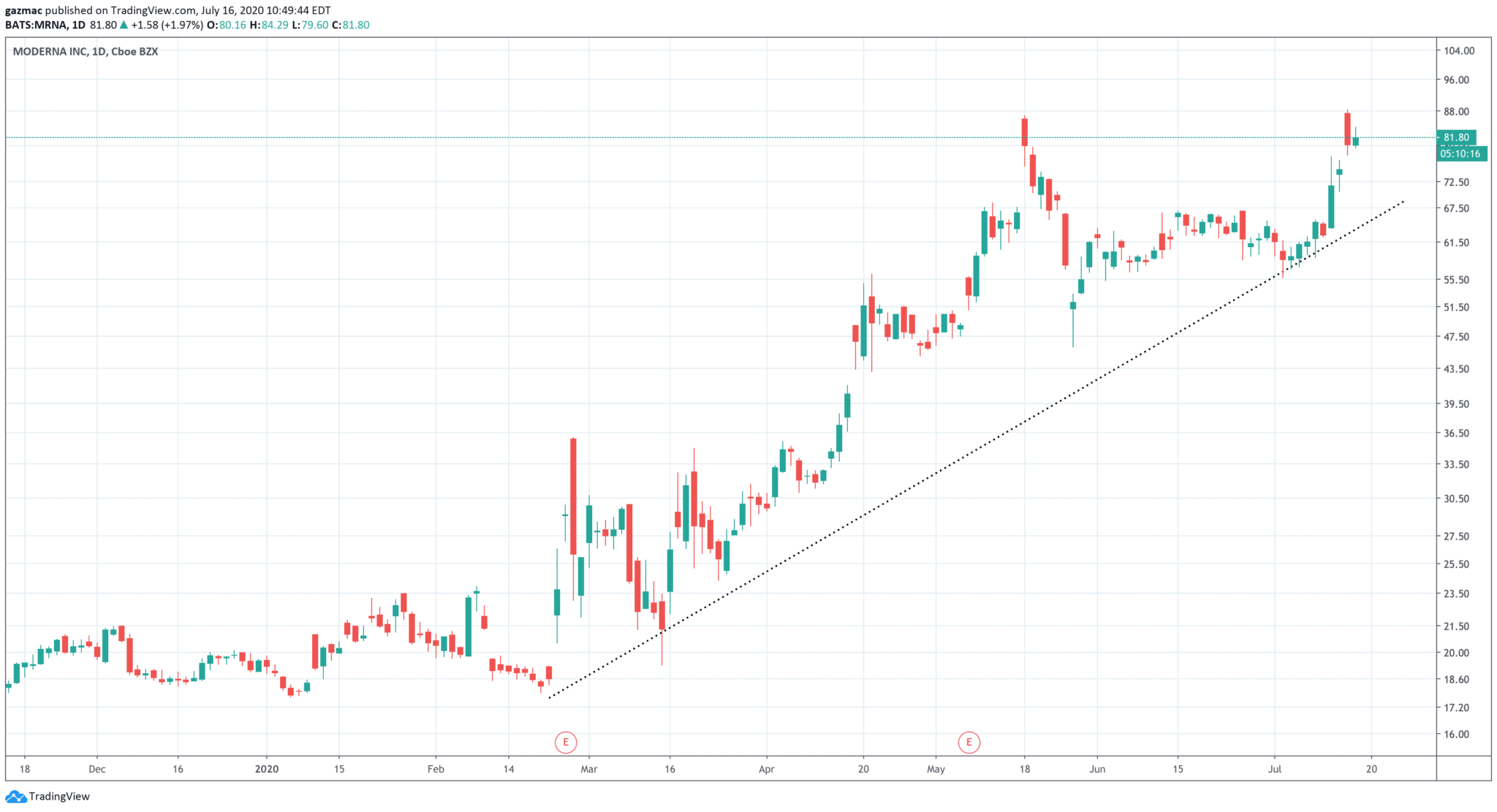Click the Feb label on time axis
Image resolution: width=1497 pixels, height=812 pixels.
pyautogui.click(x=436, y=769)
